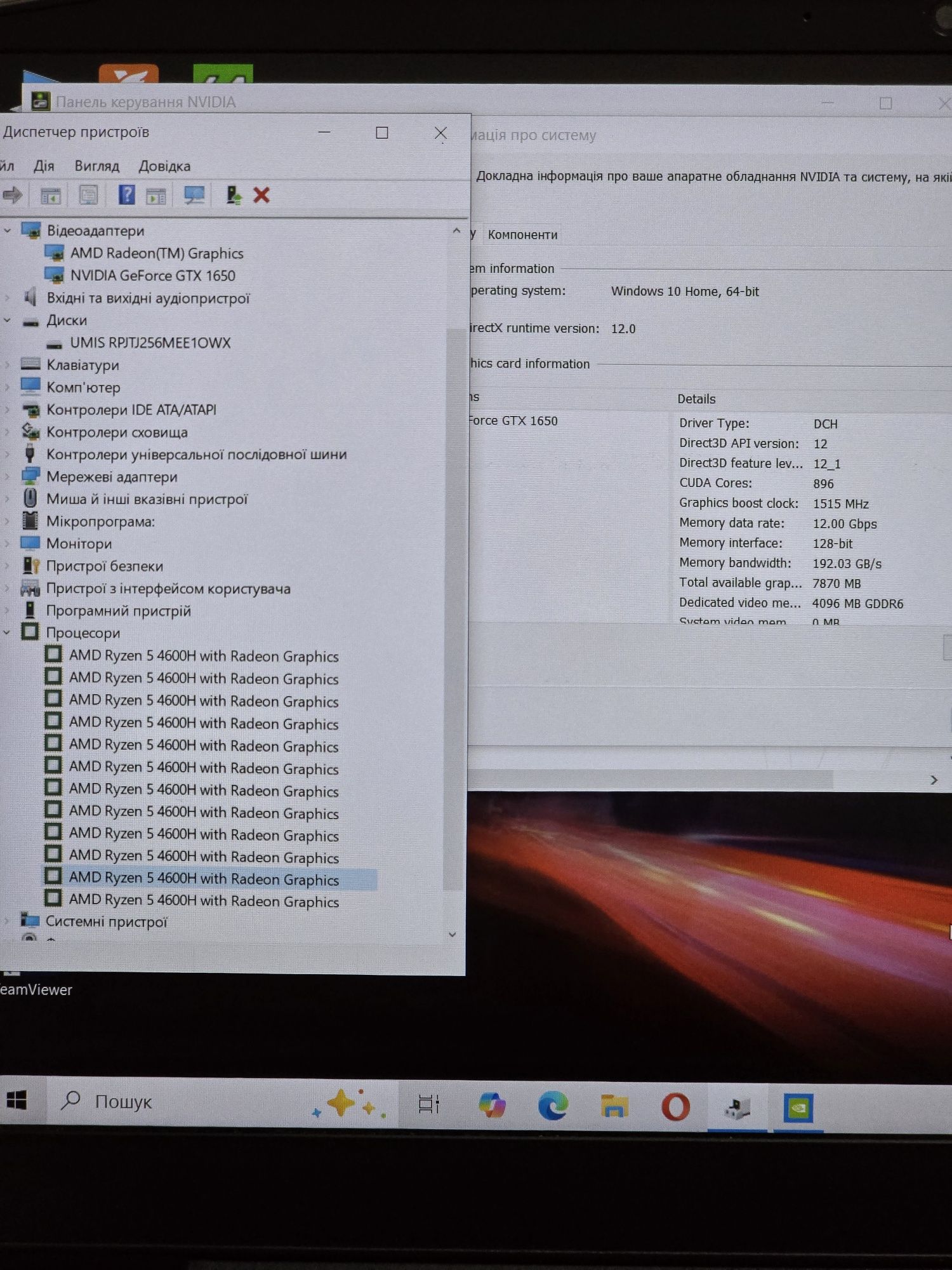Click the GTX 1650 item in NVIDIA window

[x=513, y=421]
